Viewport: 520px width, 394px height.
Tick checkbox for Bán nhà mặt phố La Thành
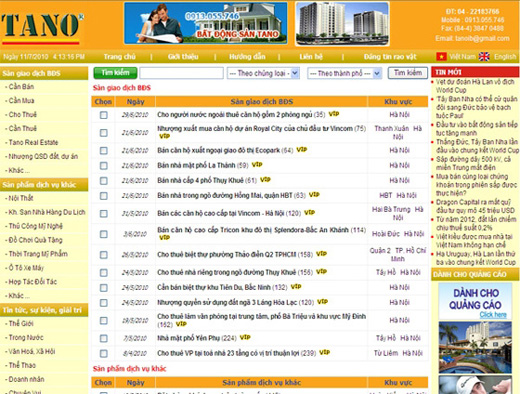pos(104,166)
